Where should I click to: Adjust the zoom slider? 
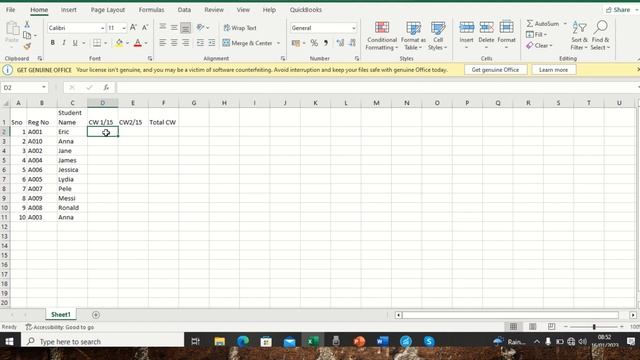(x=594, y=327)
